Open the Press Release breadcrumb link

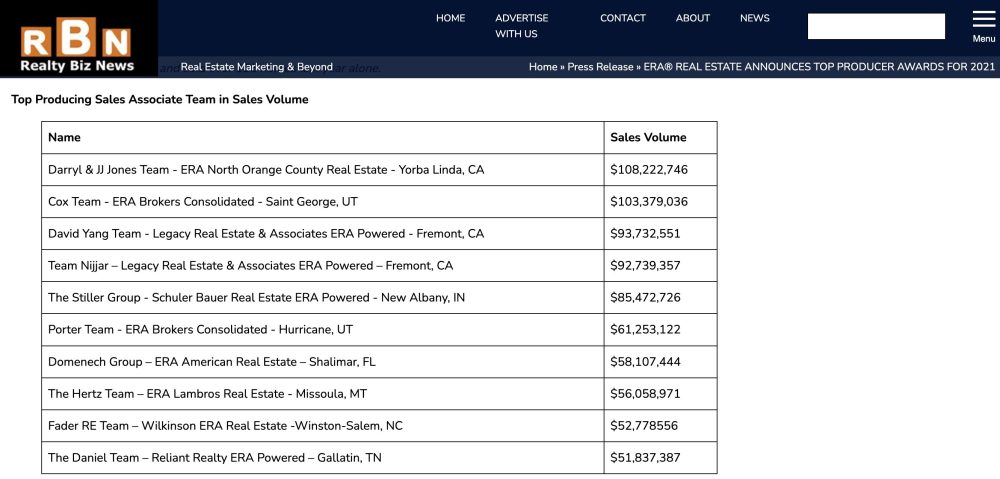[600, 67]
